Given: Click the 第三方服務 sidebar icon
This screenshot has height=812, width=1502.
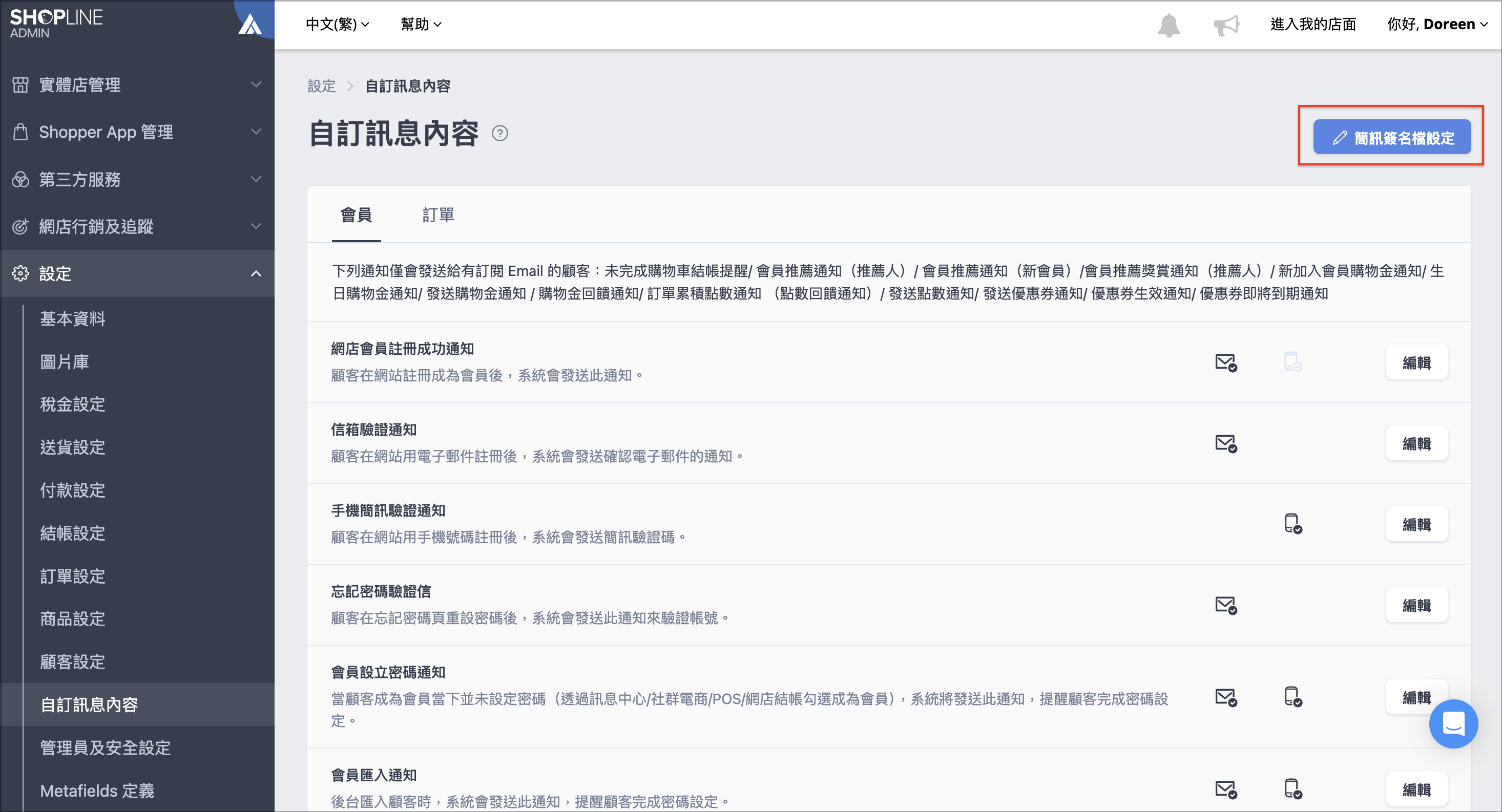Looking at the screenshot, I should pyautogui.click(x=20, y=179).
